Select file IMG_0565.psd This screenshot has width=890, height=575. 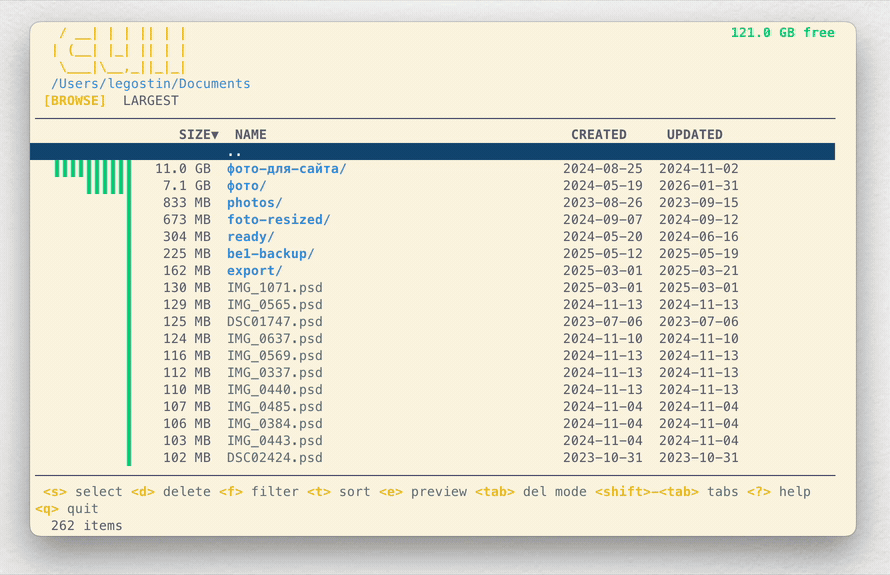275,305
